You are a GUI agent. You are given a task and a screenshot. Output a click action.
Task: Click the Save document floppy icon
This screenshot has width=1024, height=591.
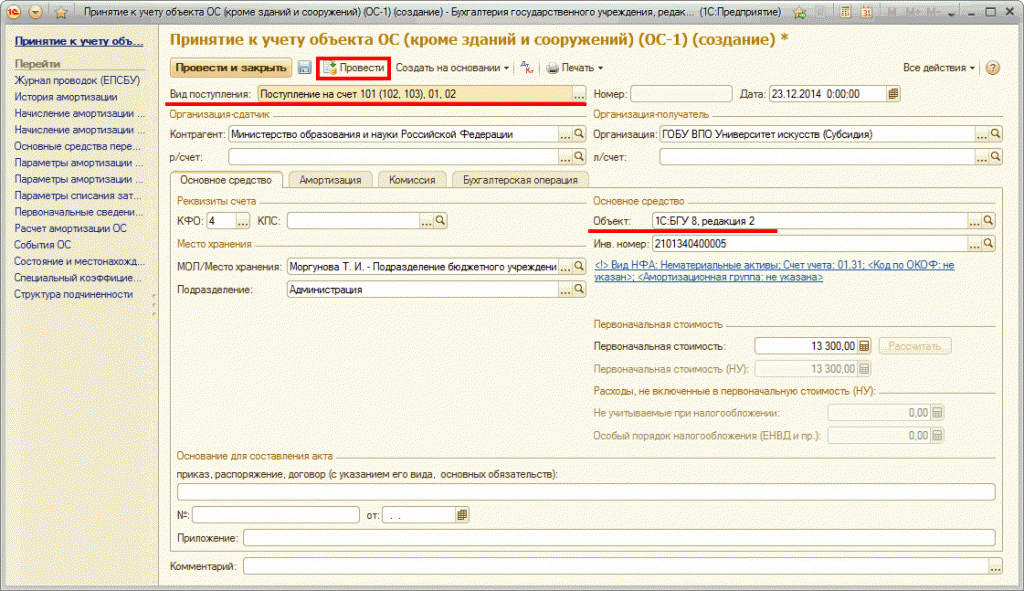coord(304,67)
